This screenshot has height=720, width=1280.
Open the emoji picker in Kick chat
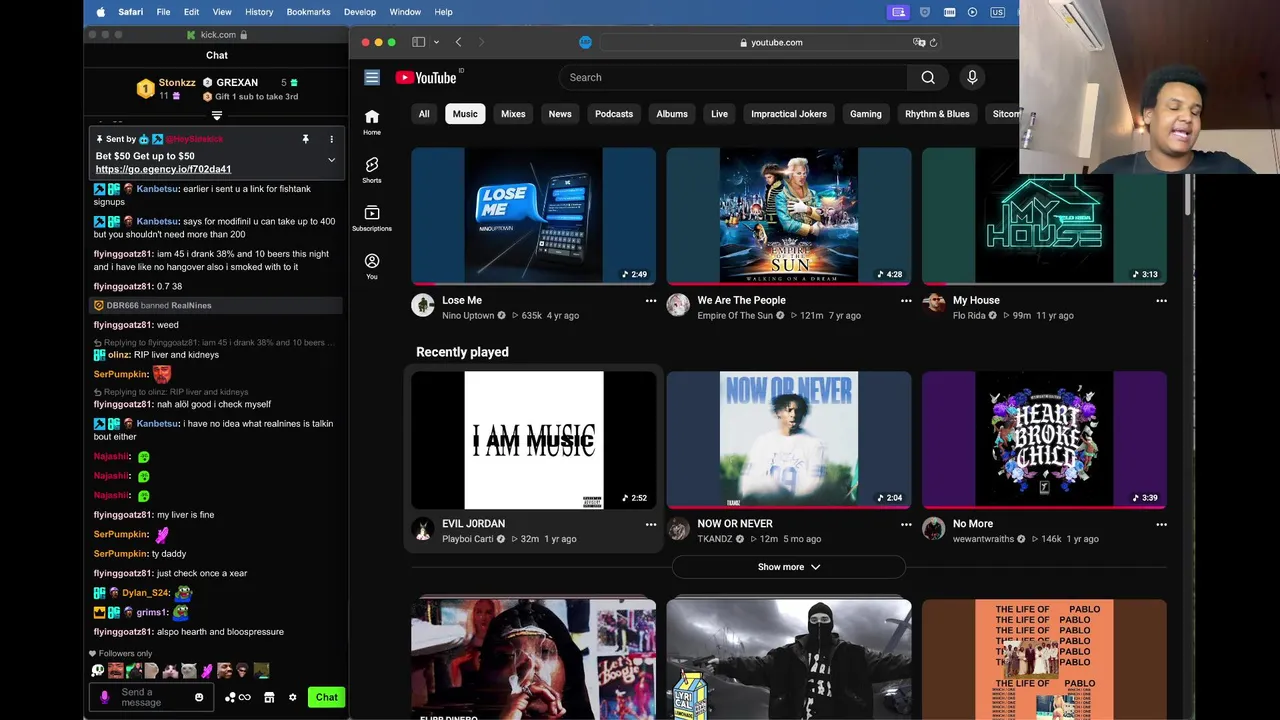tap(199, 697)
